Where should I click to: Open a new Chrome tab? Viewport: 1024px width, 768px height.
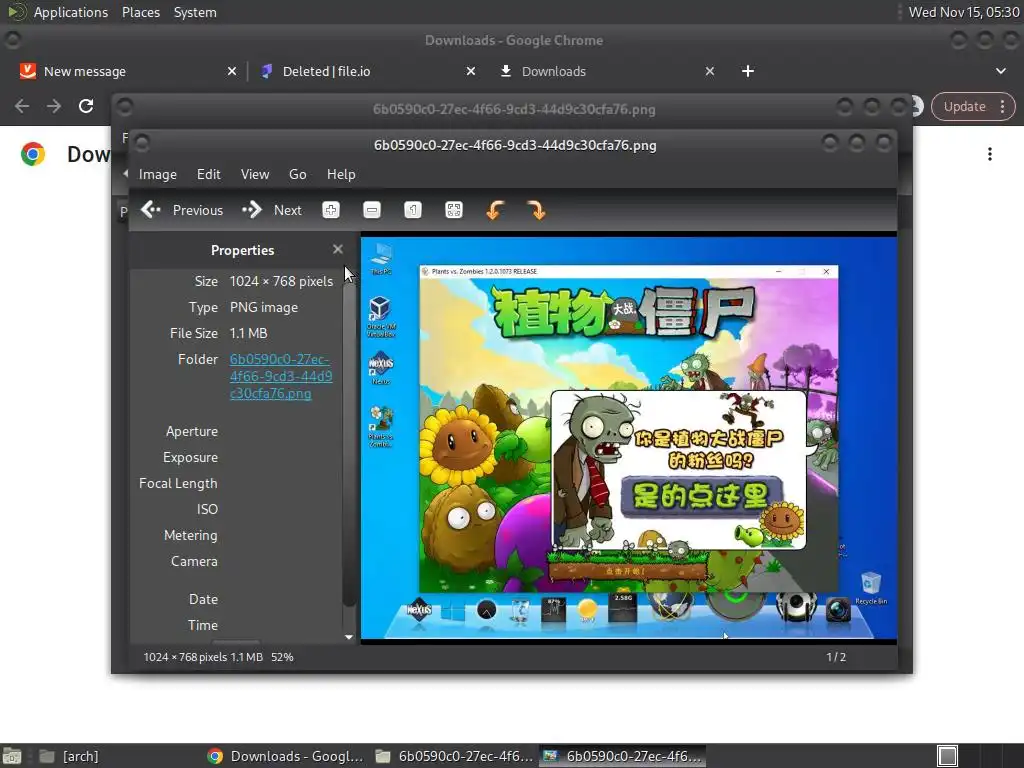748,71
